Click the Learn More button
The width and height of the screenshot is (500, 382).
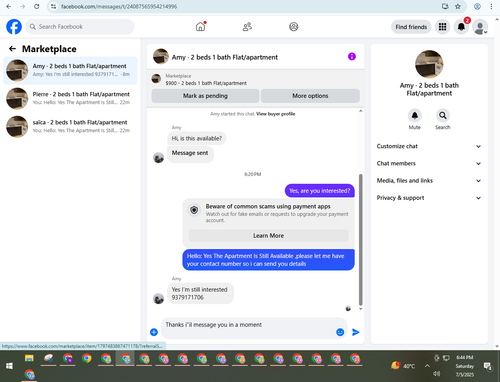click(x=268, y=236)
